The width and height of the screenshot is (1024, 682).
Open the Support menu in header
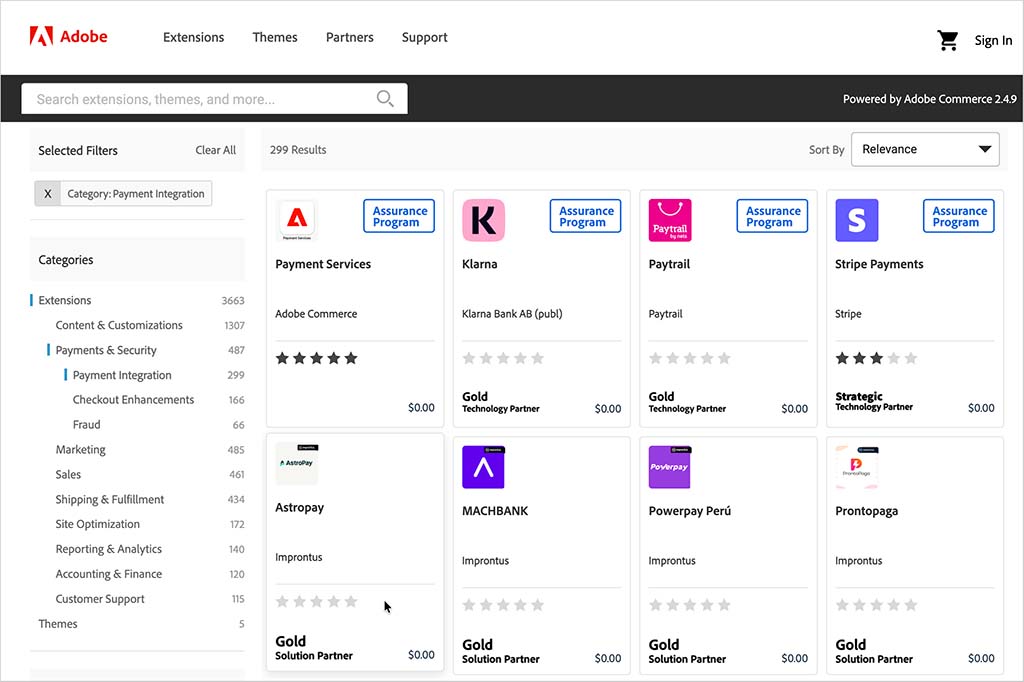(x=424, y=37)
